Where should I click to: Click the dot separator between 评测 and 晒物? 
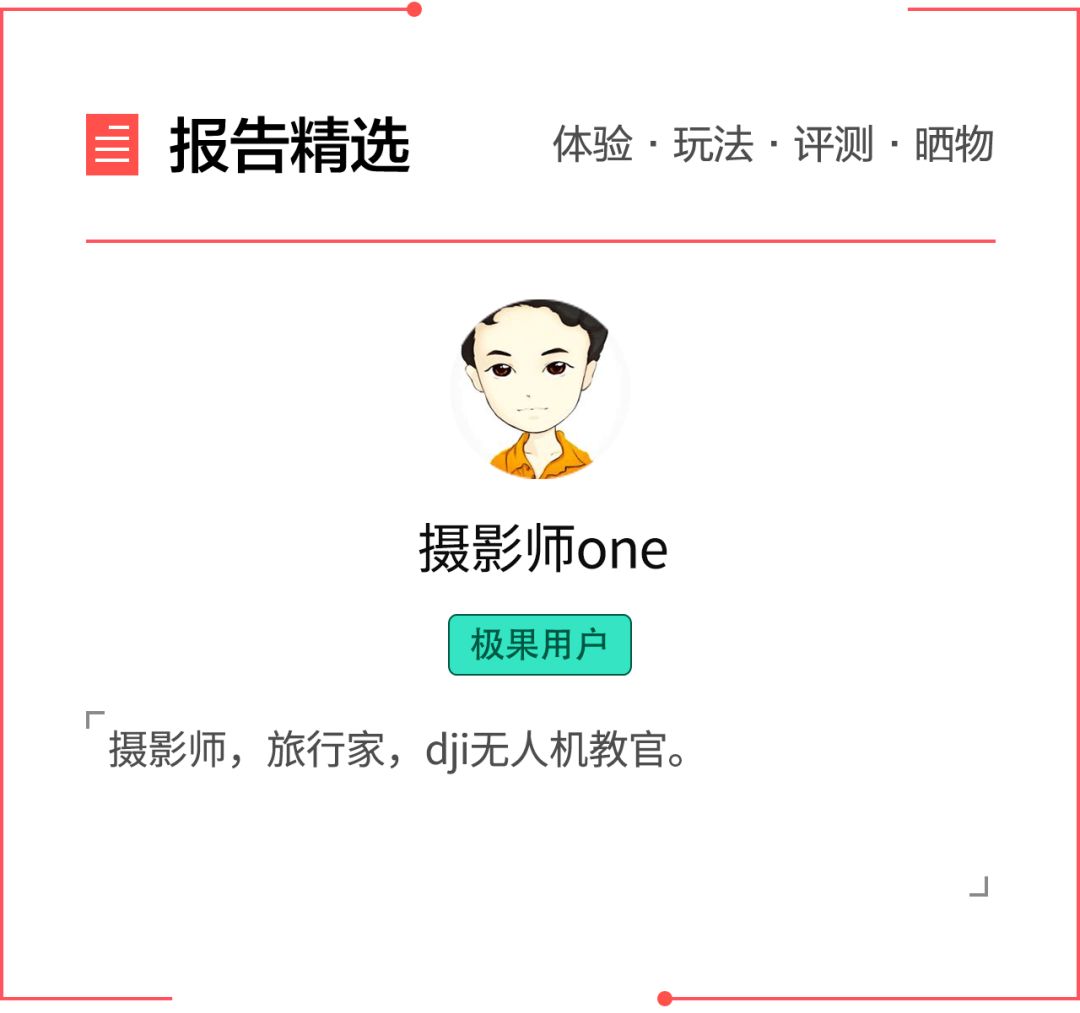pyautogui.click(x=894, y=145)
